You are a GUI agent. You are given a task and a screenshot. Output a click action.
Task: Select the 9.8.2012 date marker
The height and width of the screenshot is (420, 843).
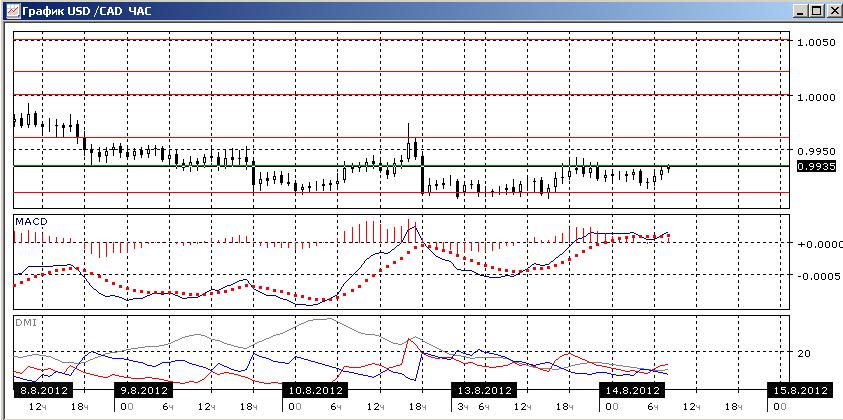tap(142, 390)
